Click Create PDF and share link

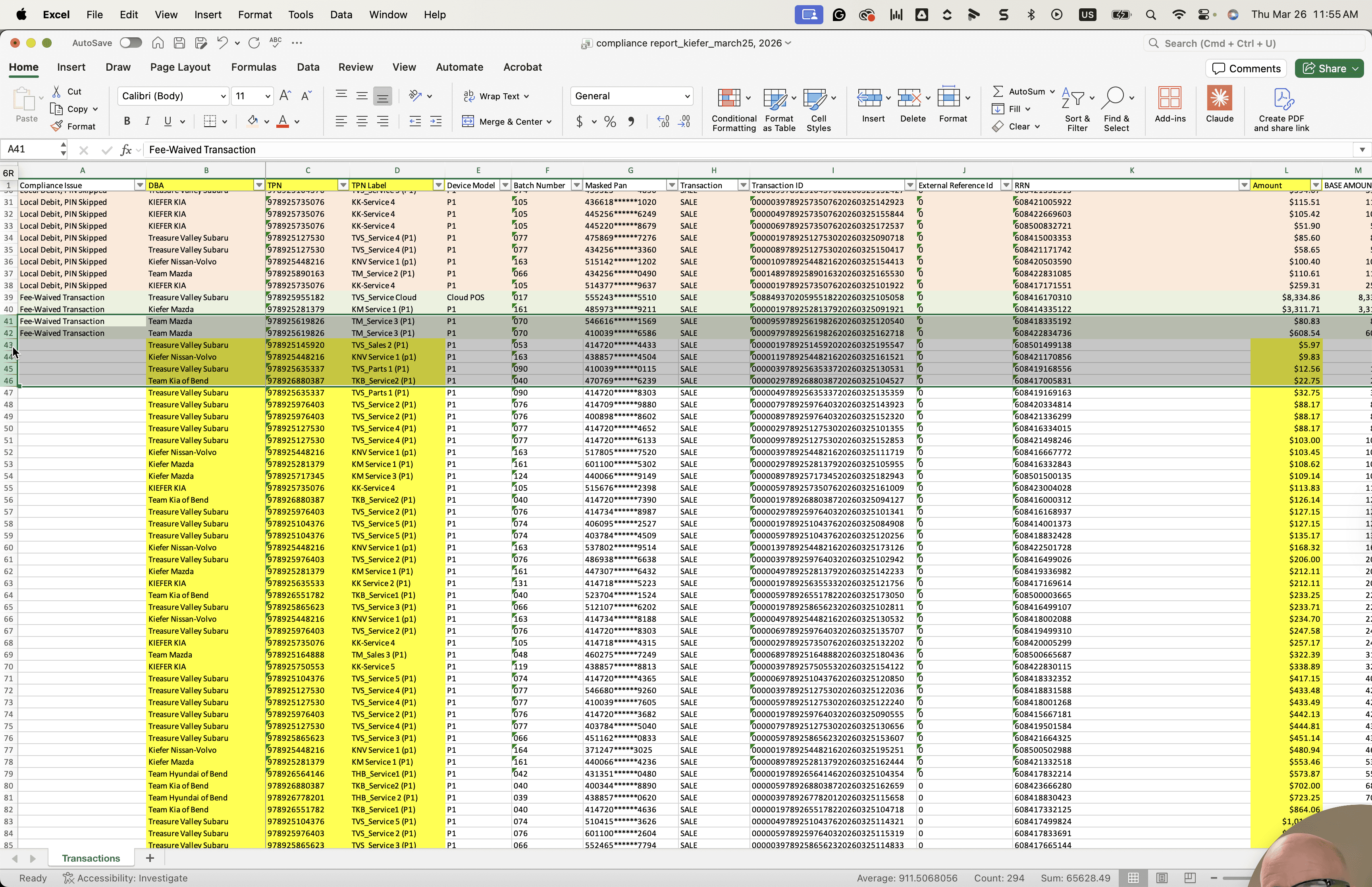pos(1281,110)
